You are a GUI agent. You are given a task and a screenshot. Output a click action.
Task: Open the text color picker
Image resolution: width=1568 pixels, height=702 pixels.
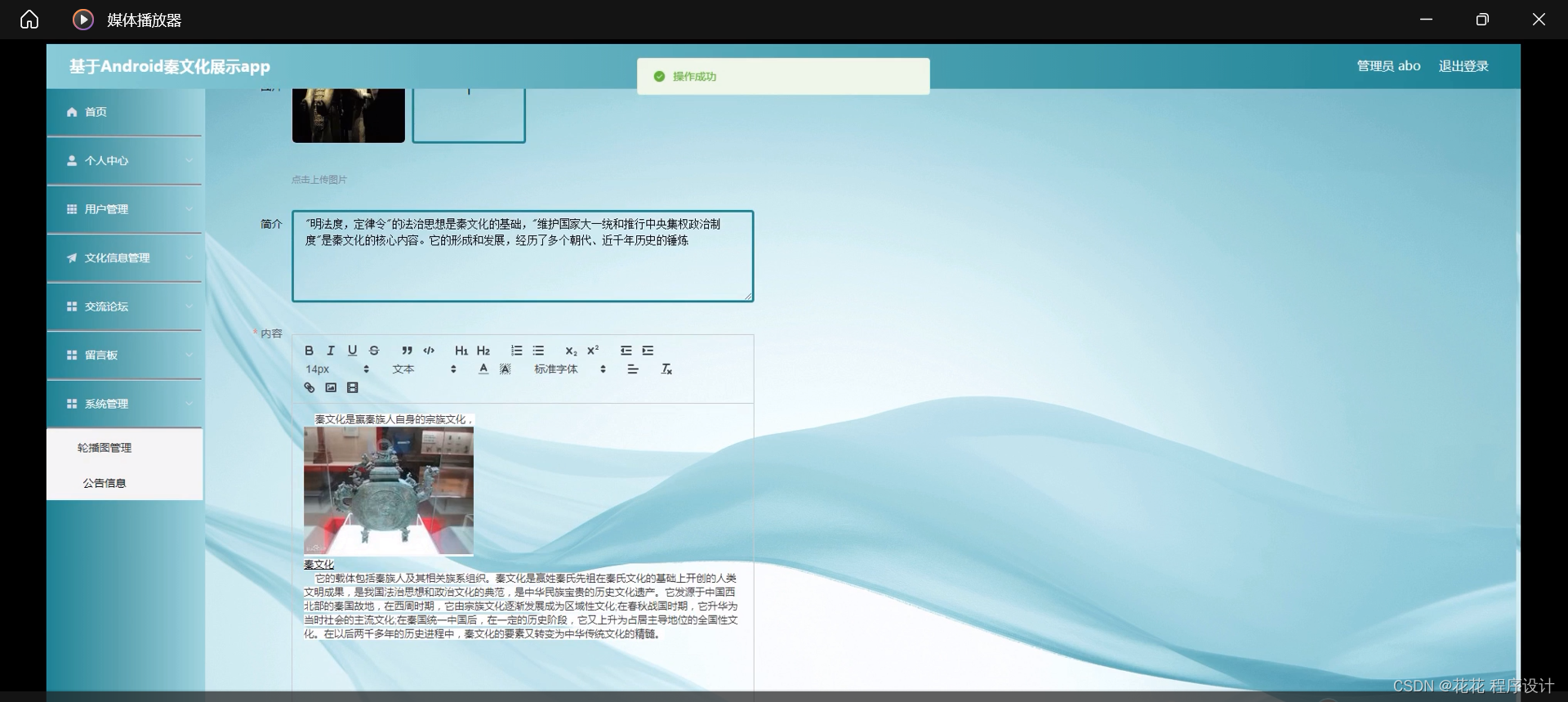coord(483,369)
